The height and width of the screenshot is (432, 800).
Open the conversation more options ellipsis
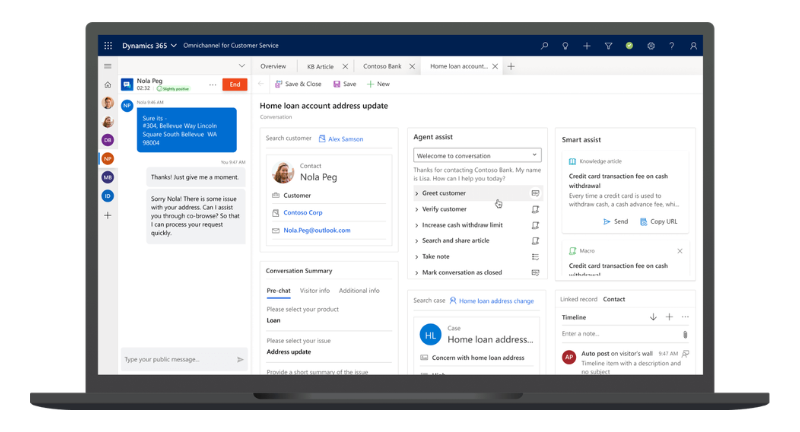(x=212, y=85)
